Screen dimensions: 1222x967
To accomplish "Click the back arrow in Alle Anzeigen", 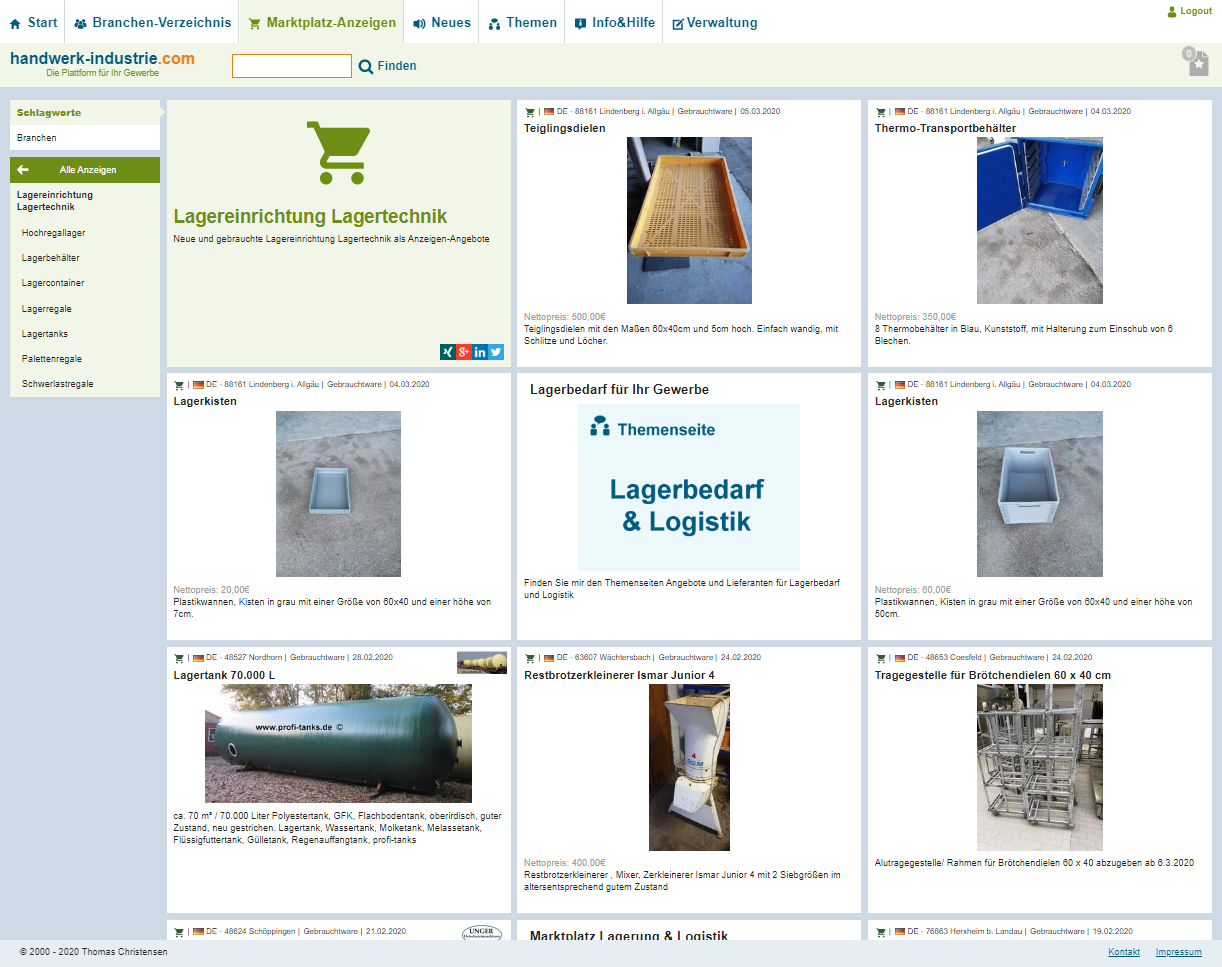I will click(23, 170).
